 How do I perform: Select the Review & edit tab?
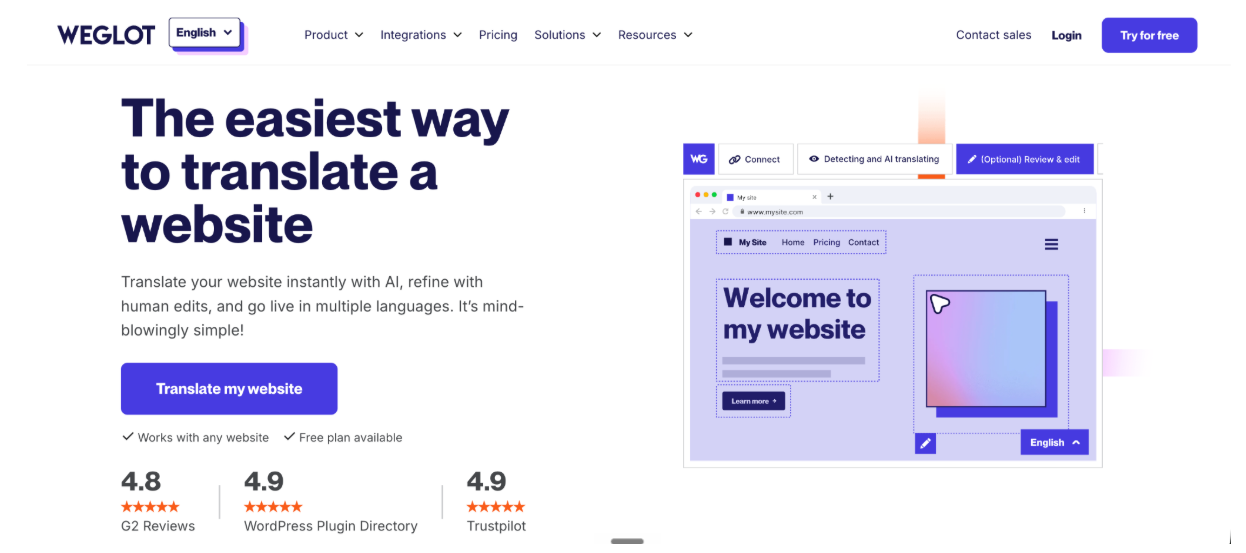[x=1024, y=159]
